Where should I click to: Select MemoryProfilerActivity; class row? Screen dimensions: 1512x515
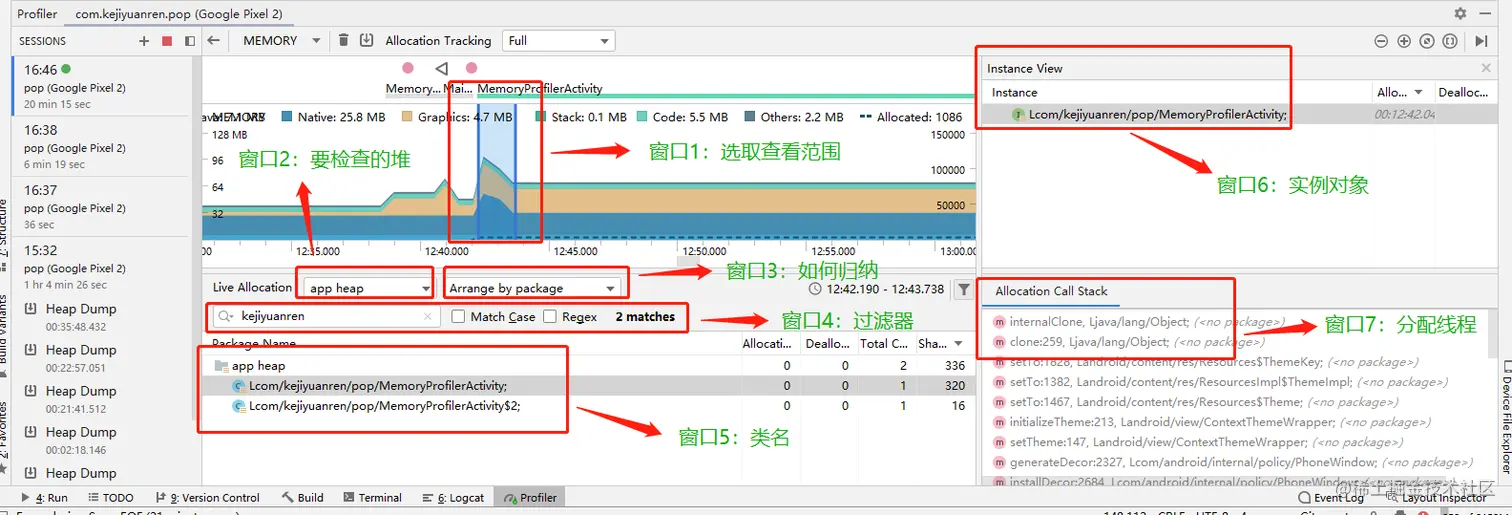(x=589, y=386)
